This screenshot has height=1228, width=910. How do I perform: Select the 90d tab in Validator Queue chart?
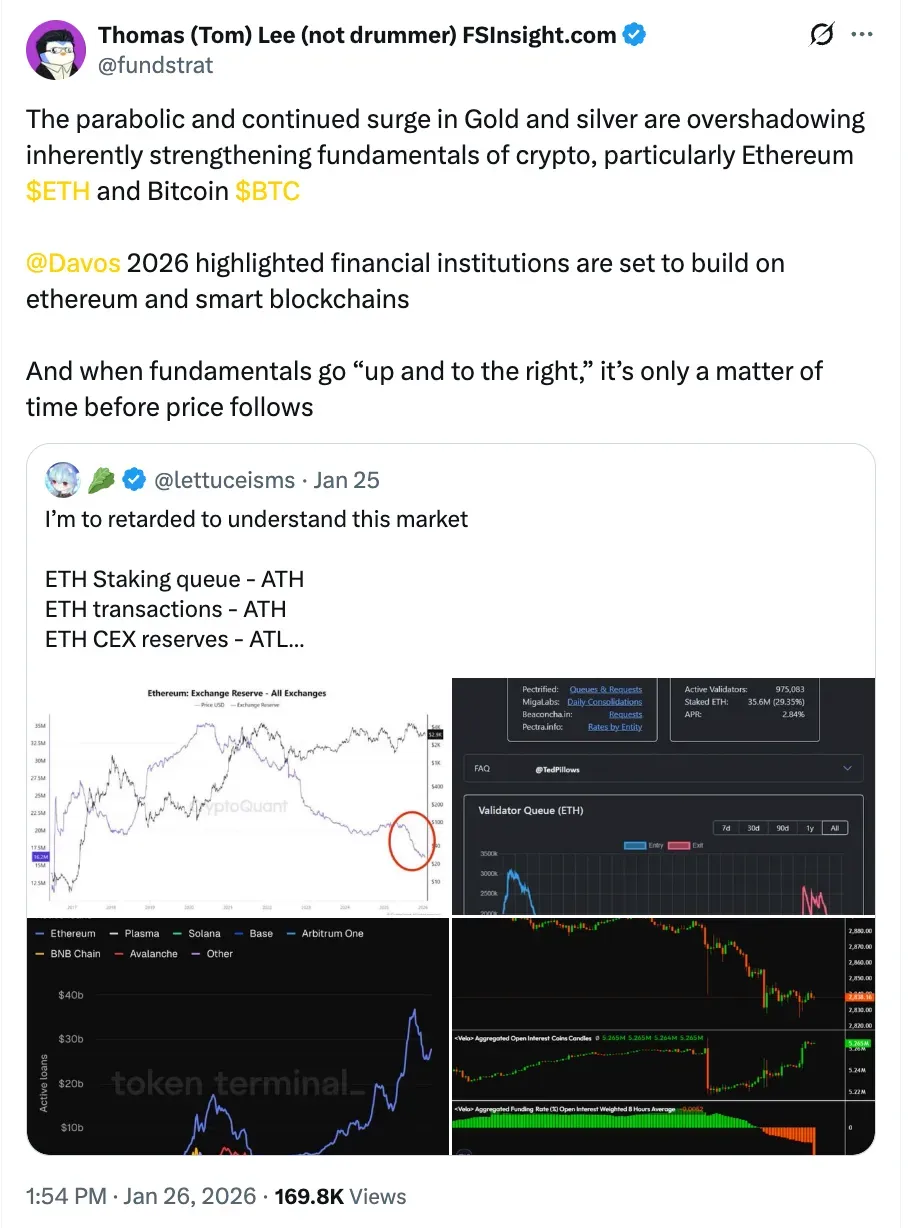pyautogui.click(x=781, y=827)
